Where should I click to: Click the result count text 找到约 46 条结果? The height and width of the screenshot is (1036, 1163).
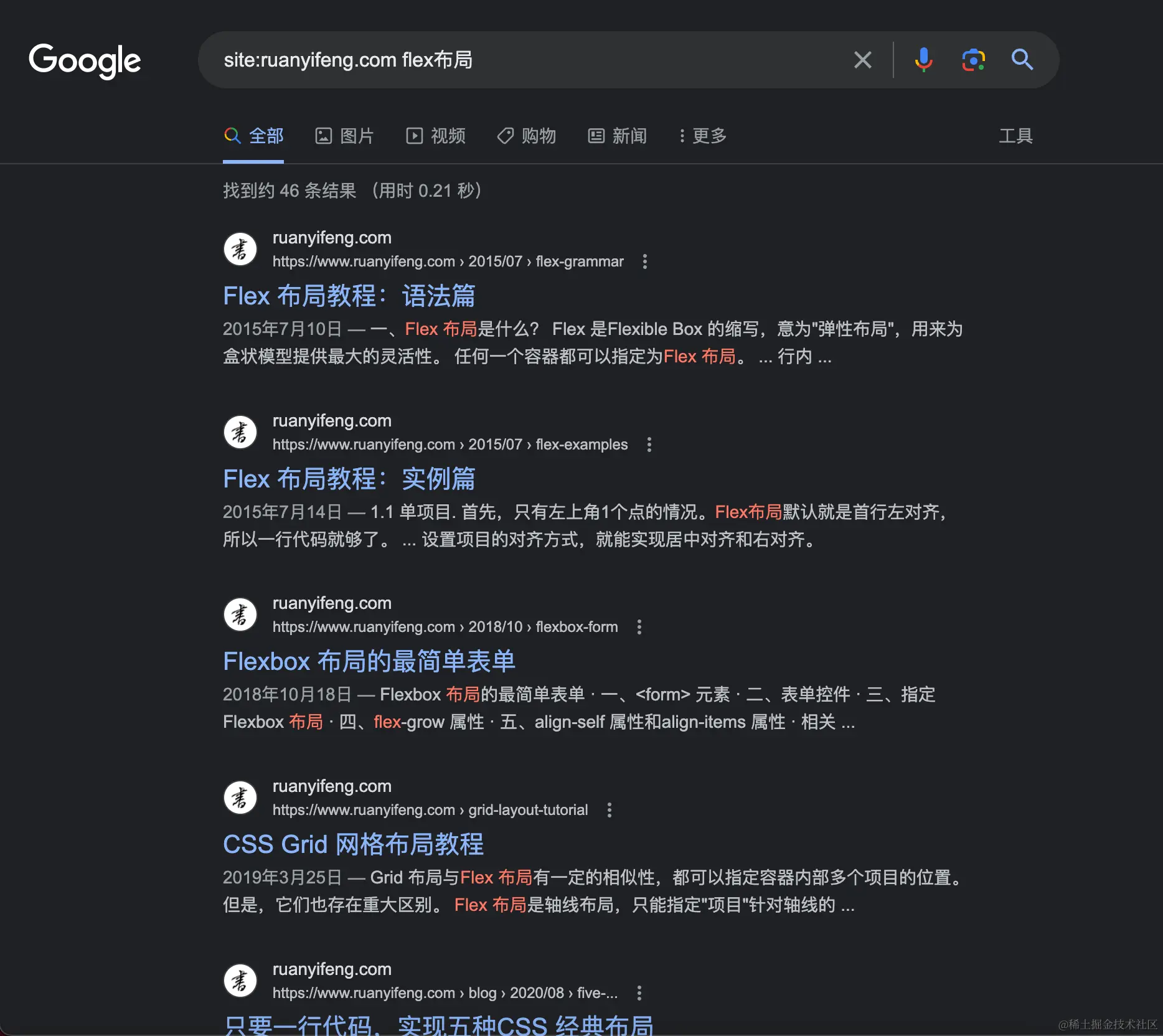290,191
